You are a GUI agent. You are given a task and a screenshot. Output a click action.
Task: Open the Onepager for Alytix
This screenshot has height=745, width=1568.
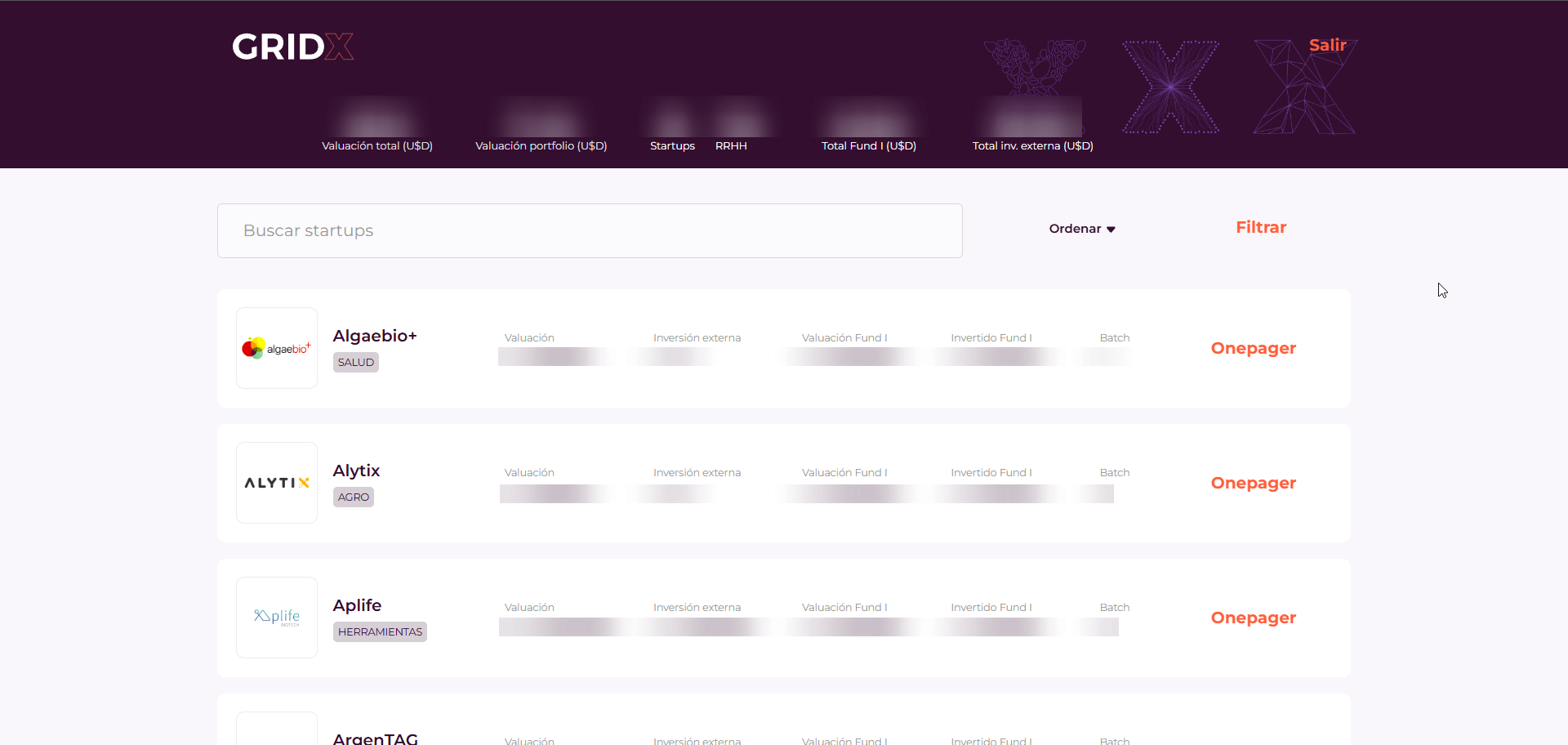pyautogui.click(x=1254, y=483)
